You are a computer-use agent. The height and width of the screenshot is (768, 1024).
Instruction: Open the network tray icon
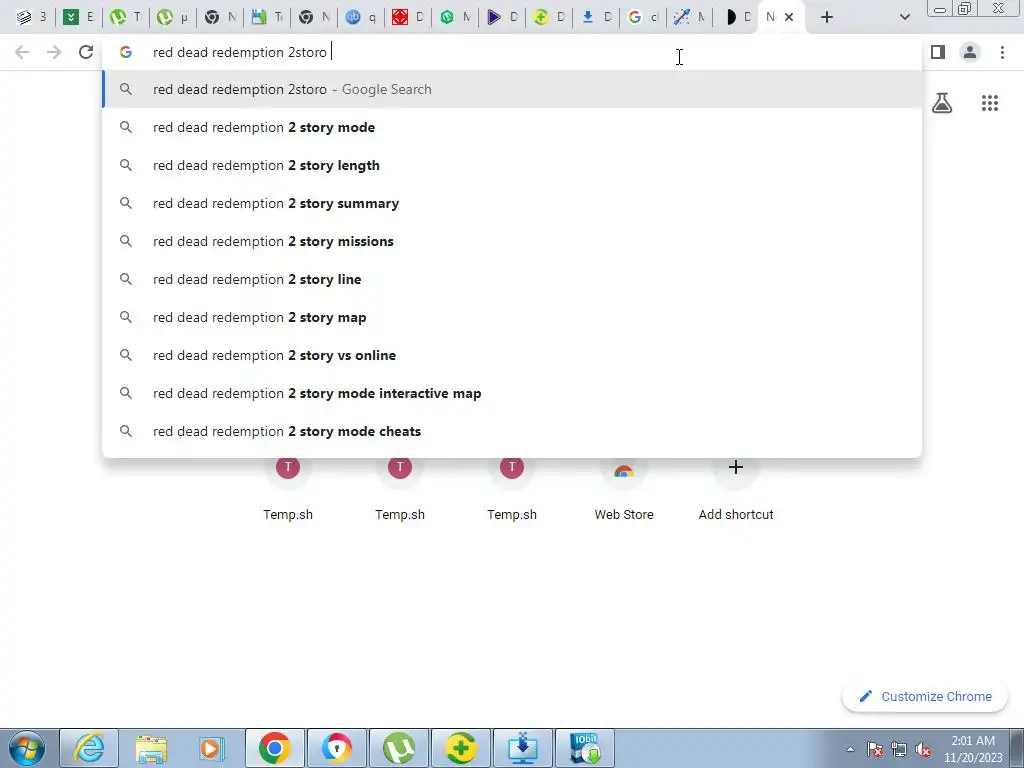pos(899,749)
